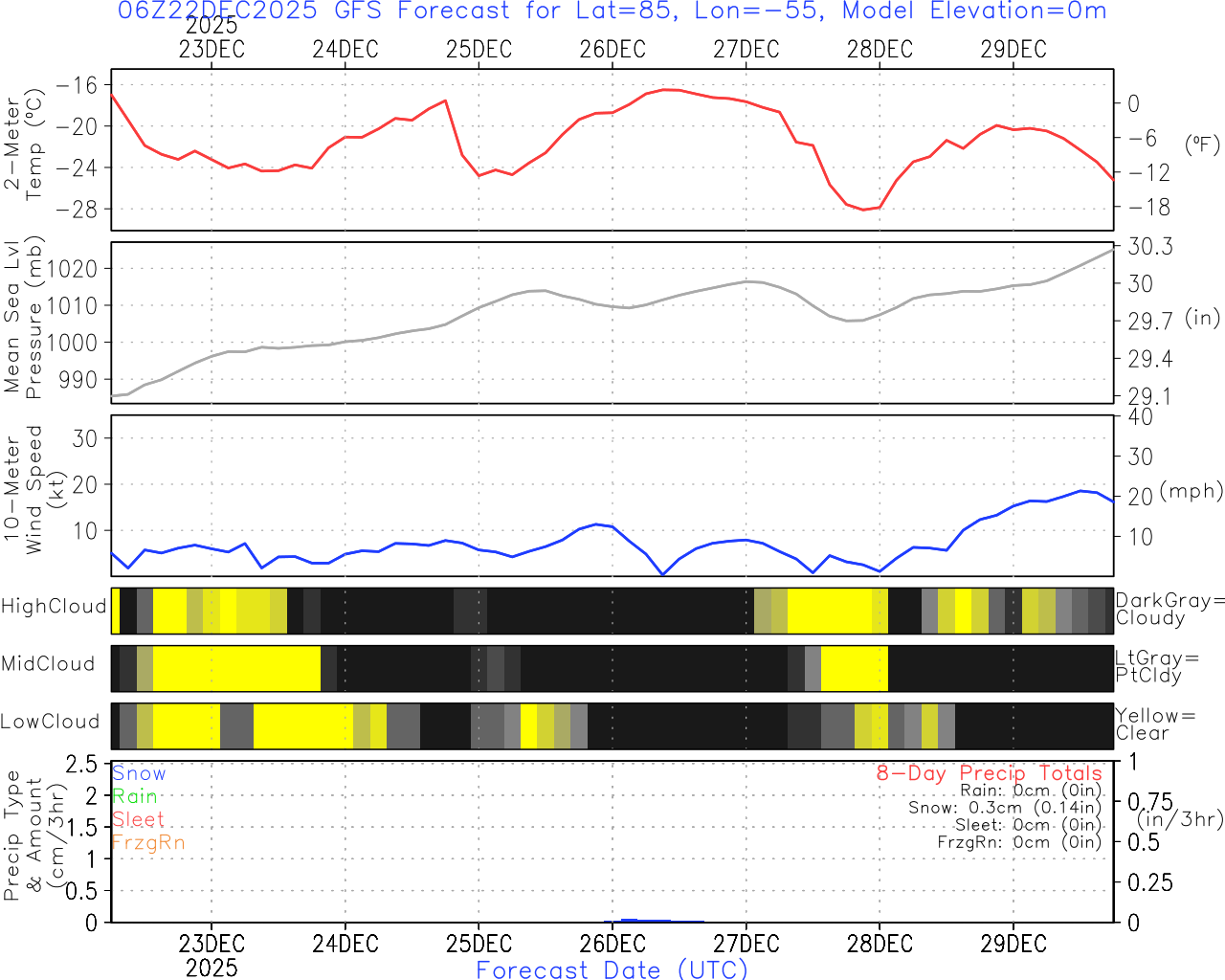Select the HighCloud row label
The height and width of the screenshot is (980, 1225).
click(x=54, y=607)
